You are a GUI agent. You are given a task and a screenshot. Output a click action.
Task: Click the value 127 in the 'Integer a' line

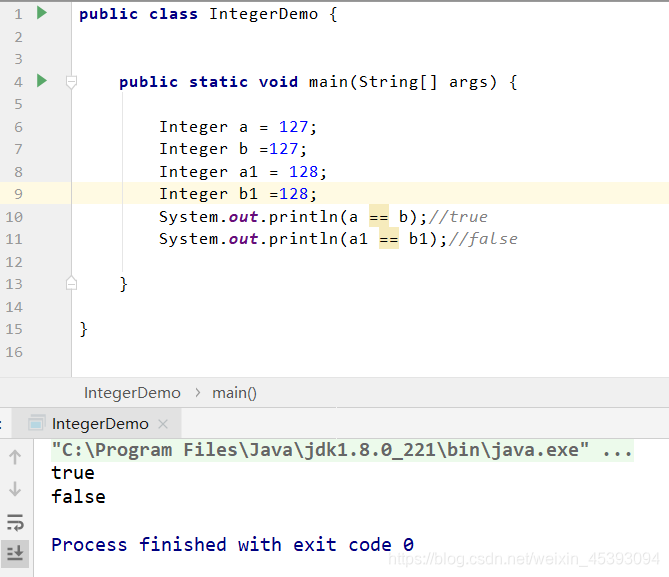(294, 127)
